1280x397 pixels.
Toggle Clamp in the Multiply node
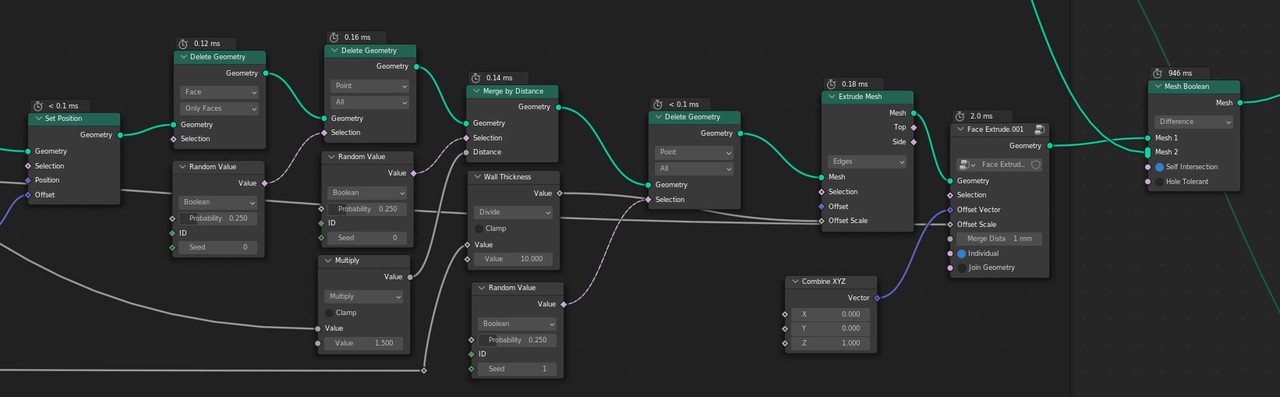pos(329,312)
